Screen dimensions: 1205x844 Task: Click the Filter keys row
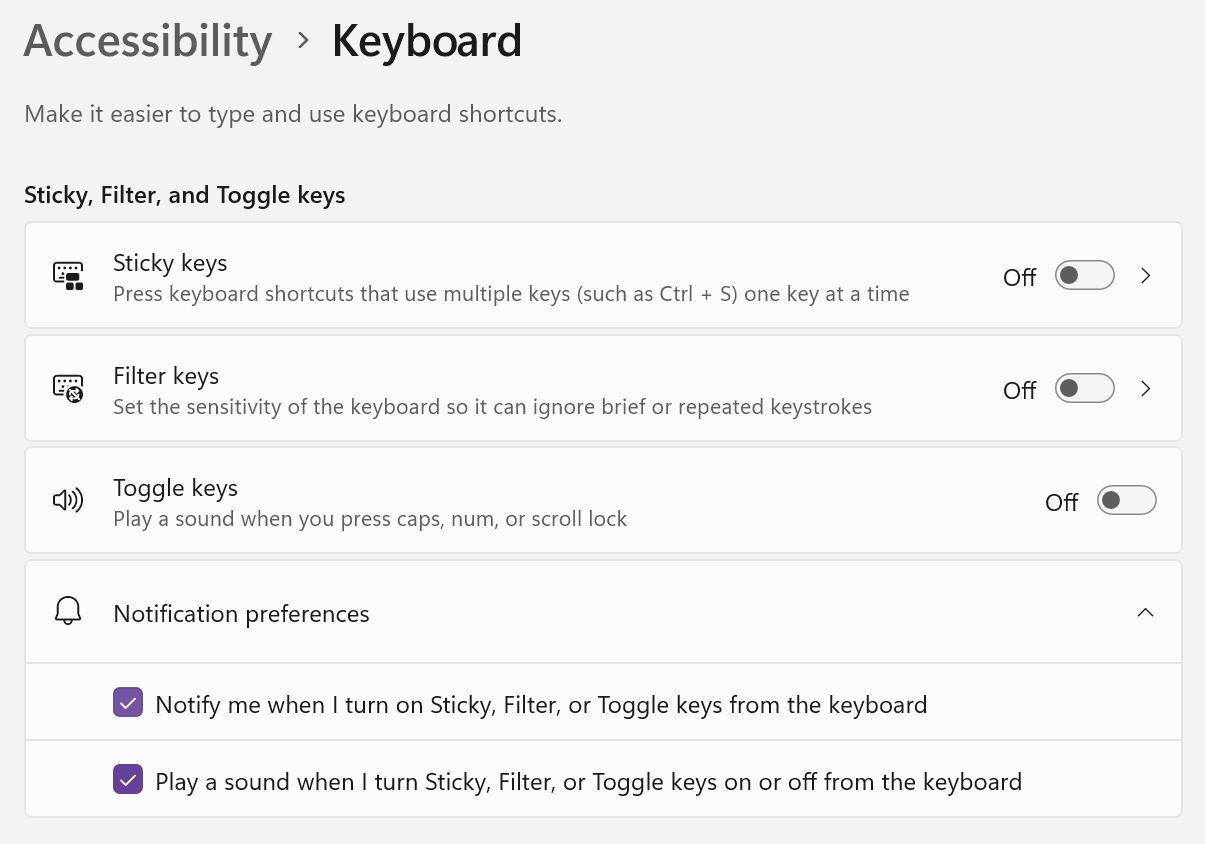point(600,388)
